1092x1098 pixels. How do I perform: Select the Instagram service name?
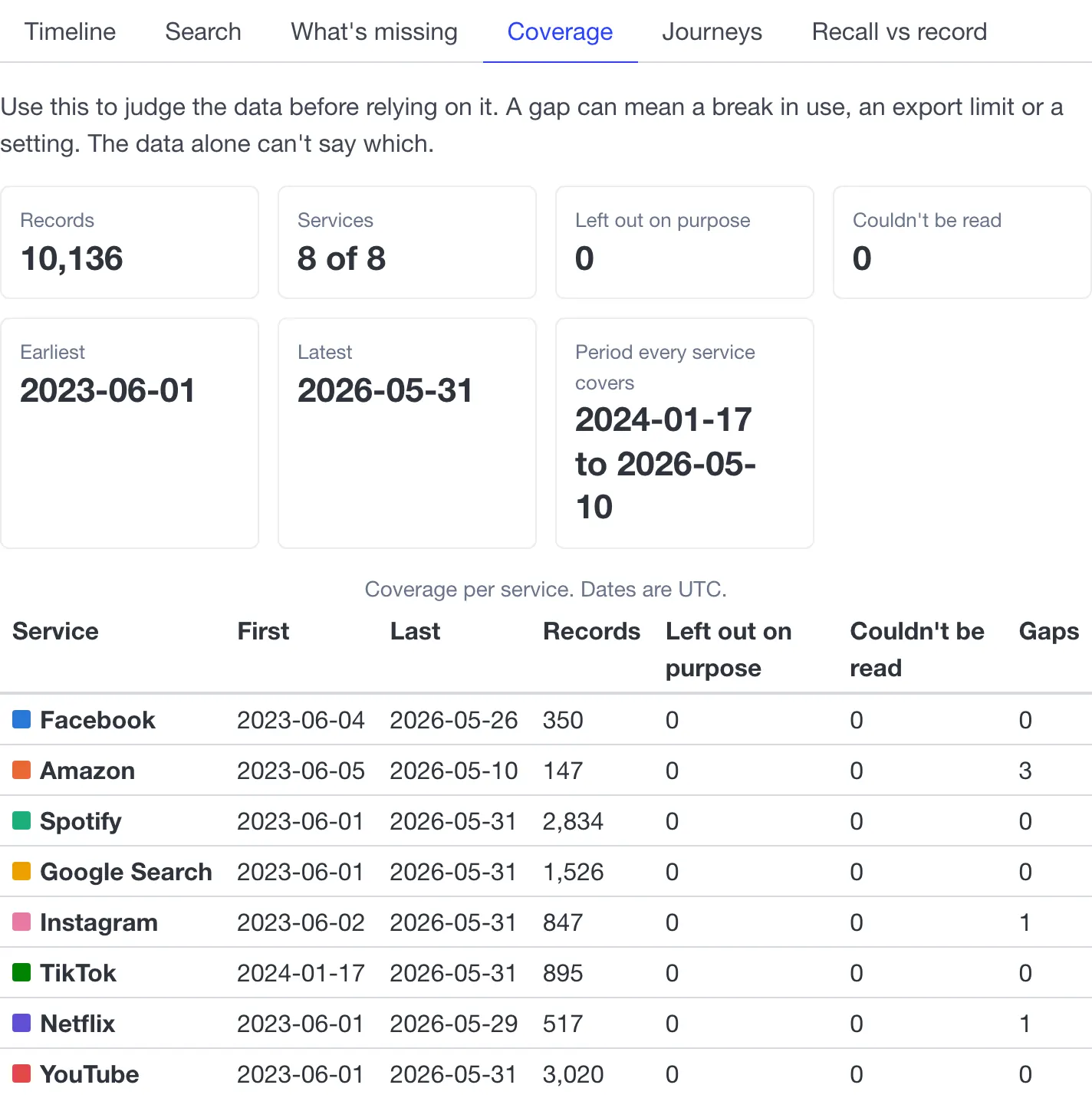point(99,922)
